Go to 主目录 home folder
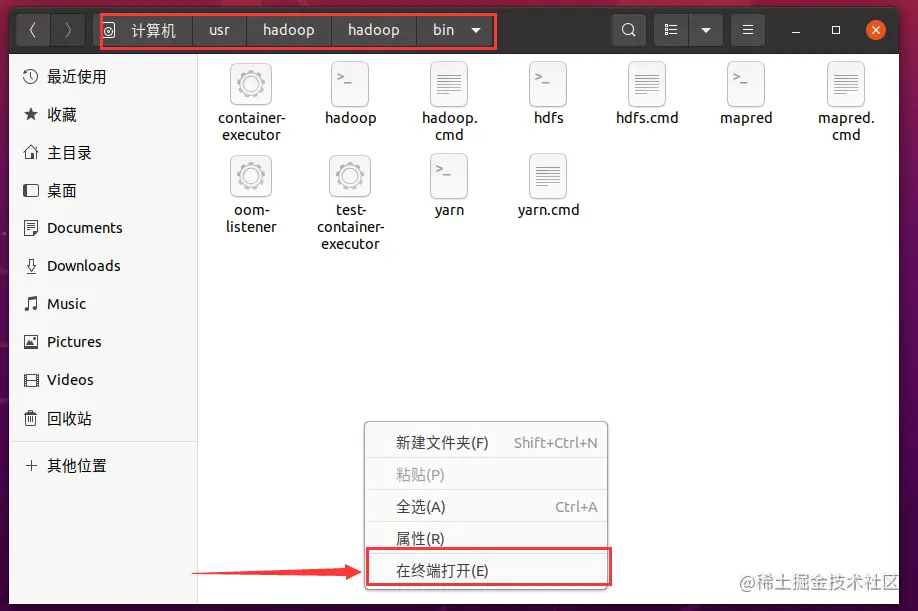 pyautogui.click(x=103, y=153)
